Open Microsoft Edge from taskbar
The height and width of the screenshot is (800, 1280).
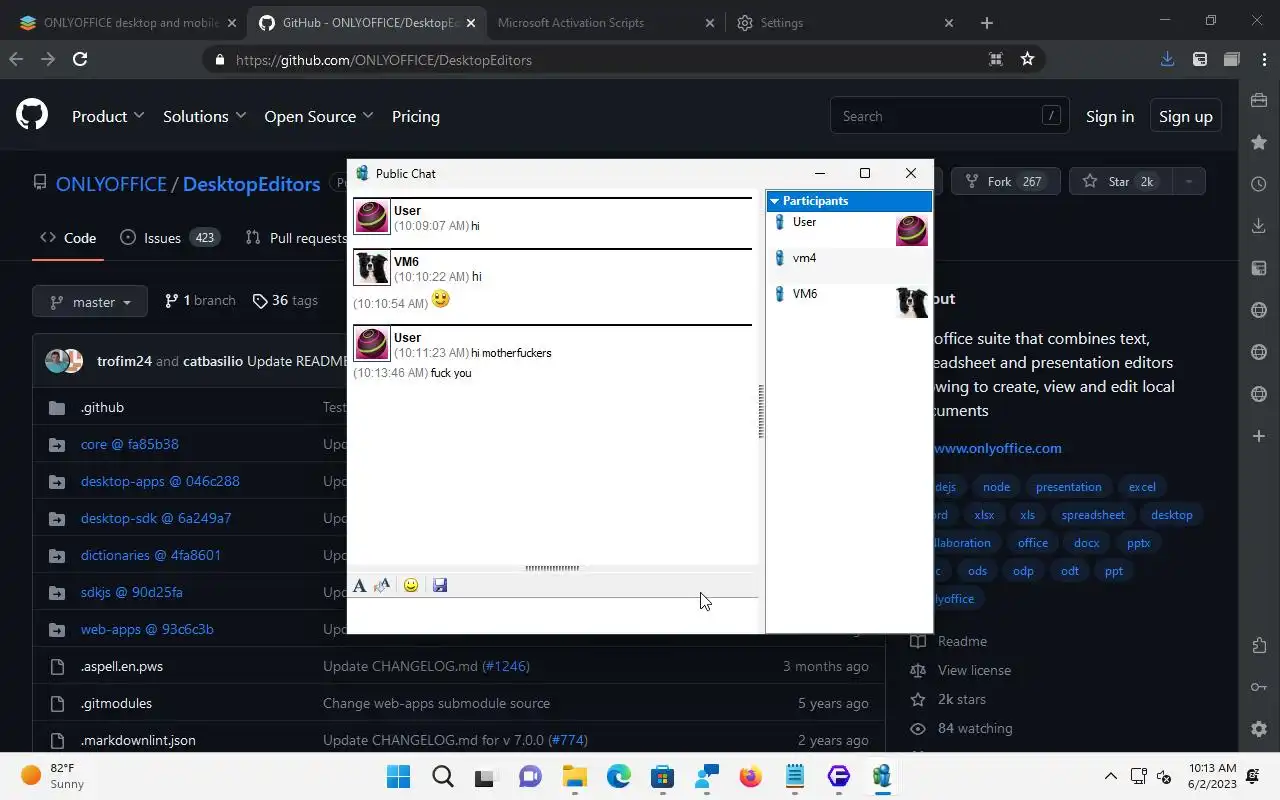[x=618, y=776]
